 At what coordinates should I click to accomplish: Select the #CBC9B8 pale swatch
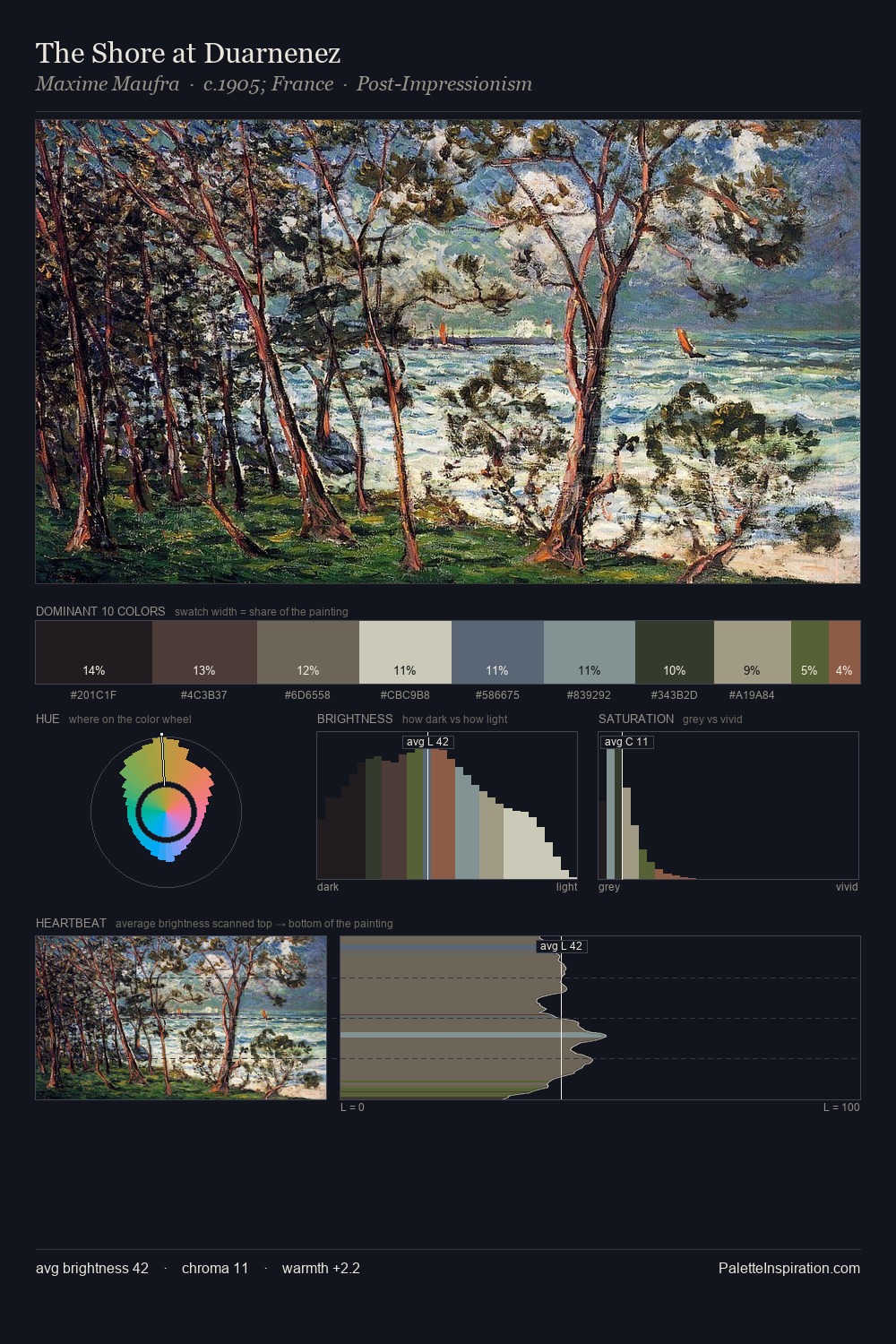pos(405,652)
